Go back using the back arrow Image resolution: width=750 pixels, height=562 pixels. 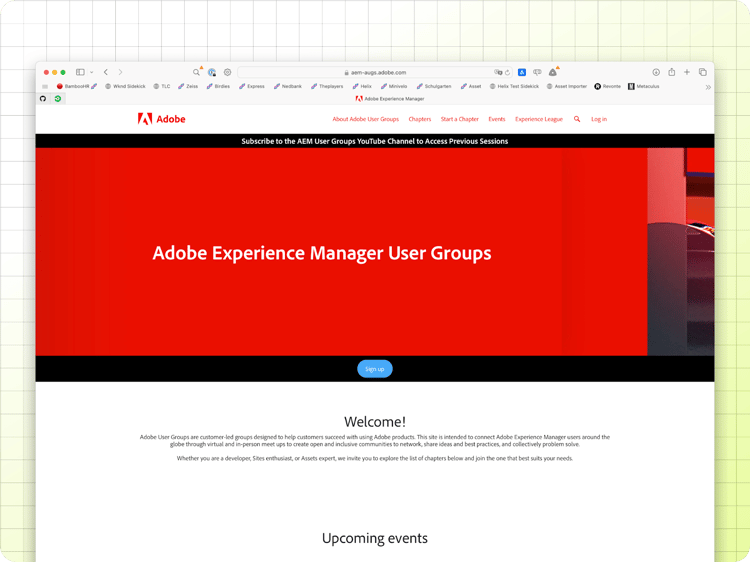(106, 72)
